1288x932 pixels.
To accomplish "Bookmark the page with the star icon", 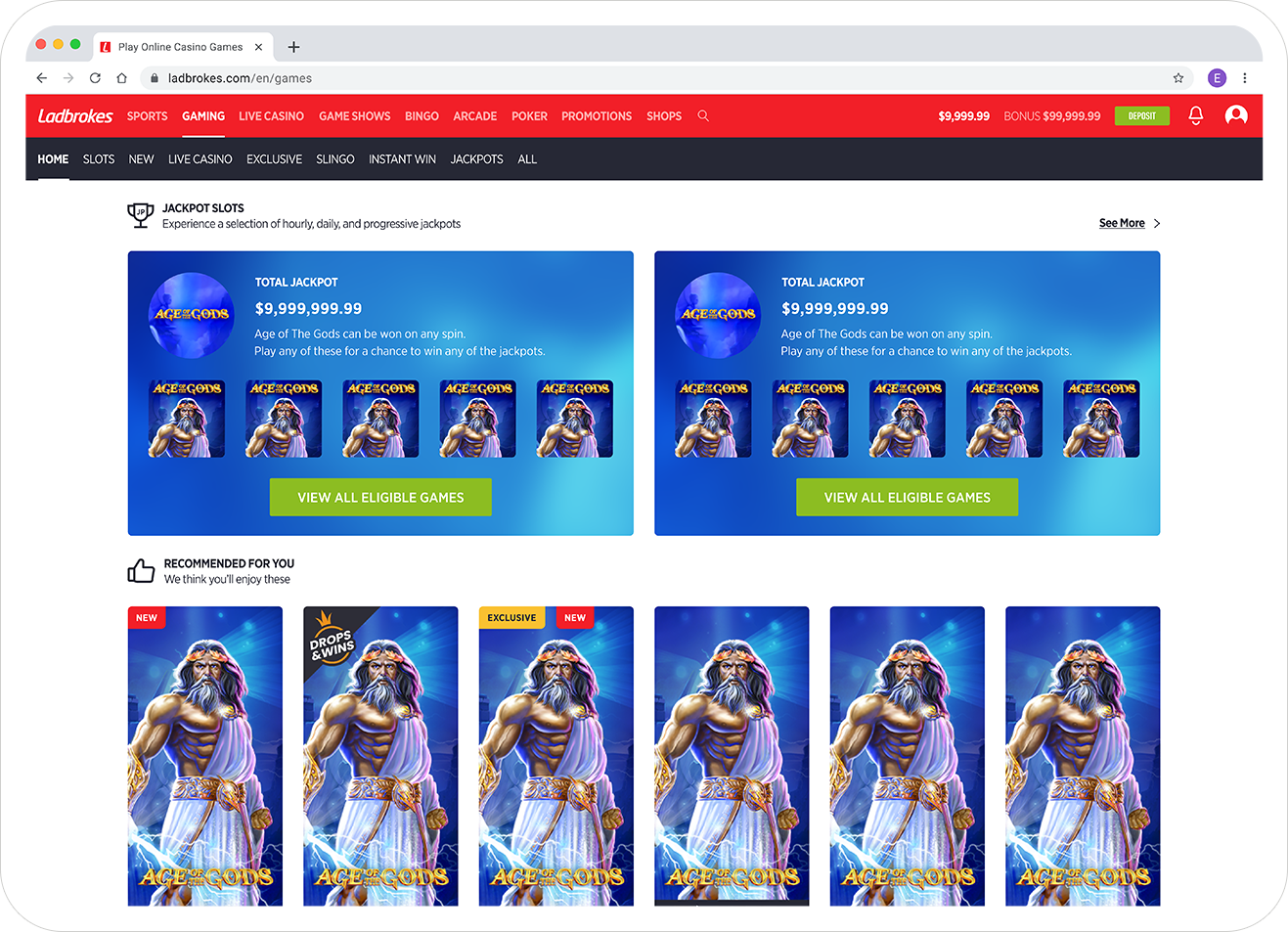I will (x=1178, y=78).
